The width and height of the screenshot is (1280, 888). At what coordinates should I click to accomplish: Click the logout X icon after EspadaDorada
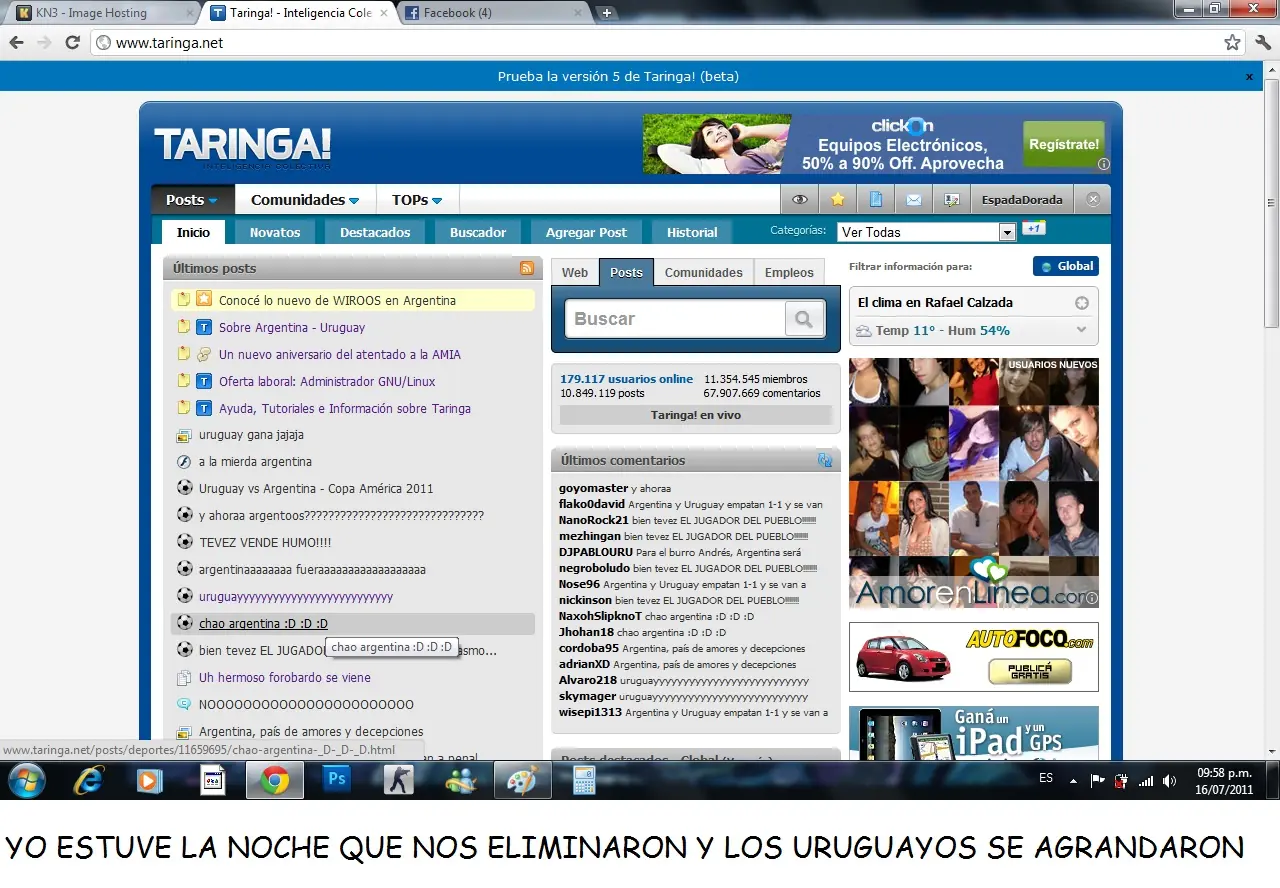point(1093,199)
